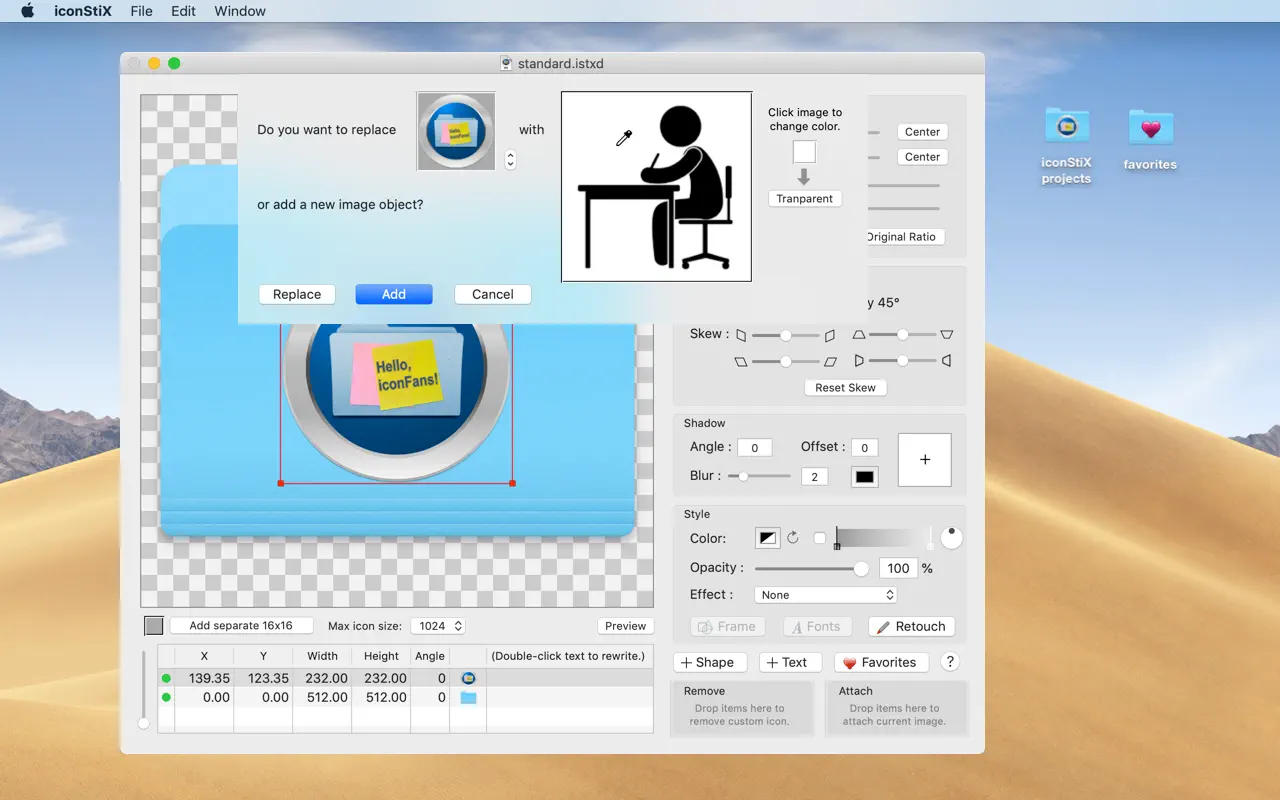This screenshot has width=1280, height=800.
Task: Click the sideways trapezoid skew slider
Action: [x=902, y=361]
